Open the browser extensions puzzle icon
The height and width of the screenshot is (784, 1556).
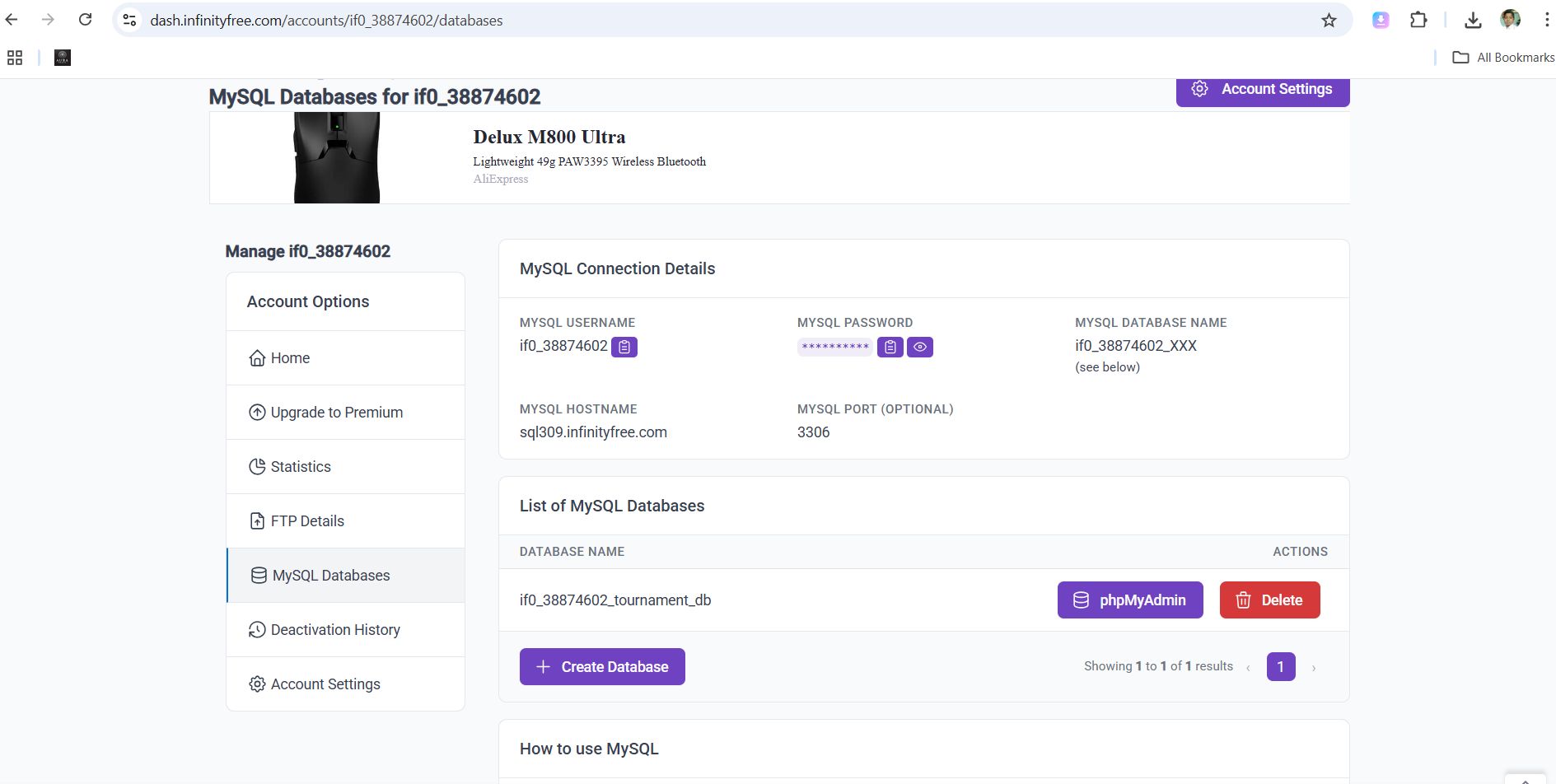click(1418, 21)
